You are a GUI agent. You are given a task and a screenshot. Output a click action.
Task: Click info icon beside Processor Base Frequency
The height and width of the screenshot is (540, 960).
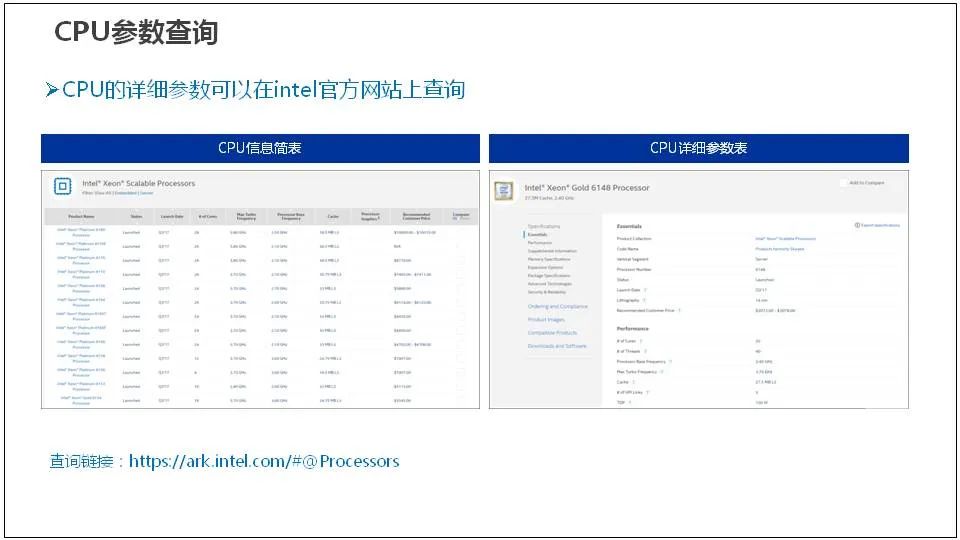point(670,361)
